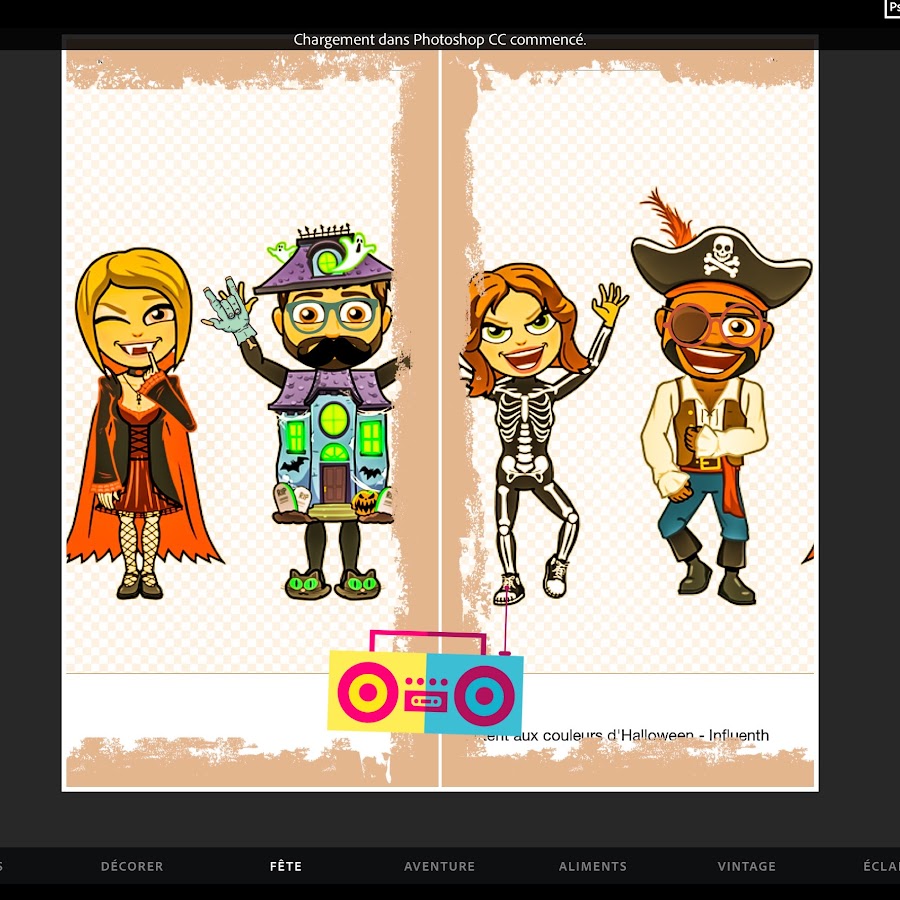Image resolution: width=900 pixels, height=900 pixels.
Task: Select the ALIMENTS tab
Action: click(593, 866)
